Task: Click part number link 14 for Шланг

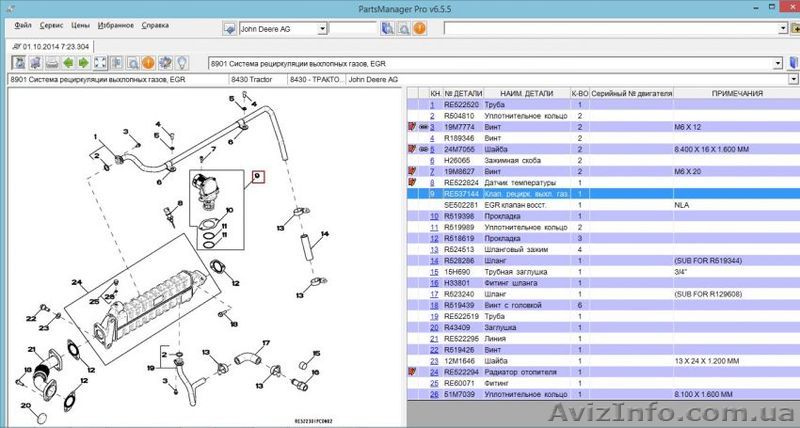Action: [434, 260]
